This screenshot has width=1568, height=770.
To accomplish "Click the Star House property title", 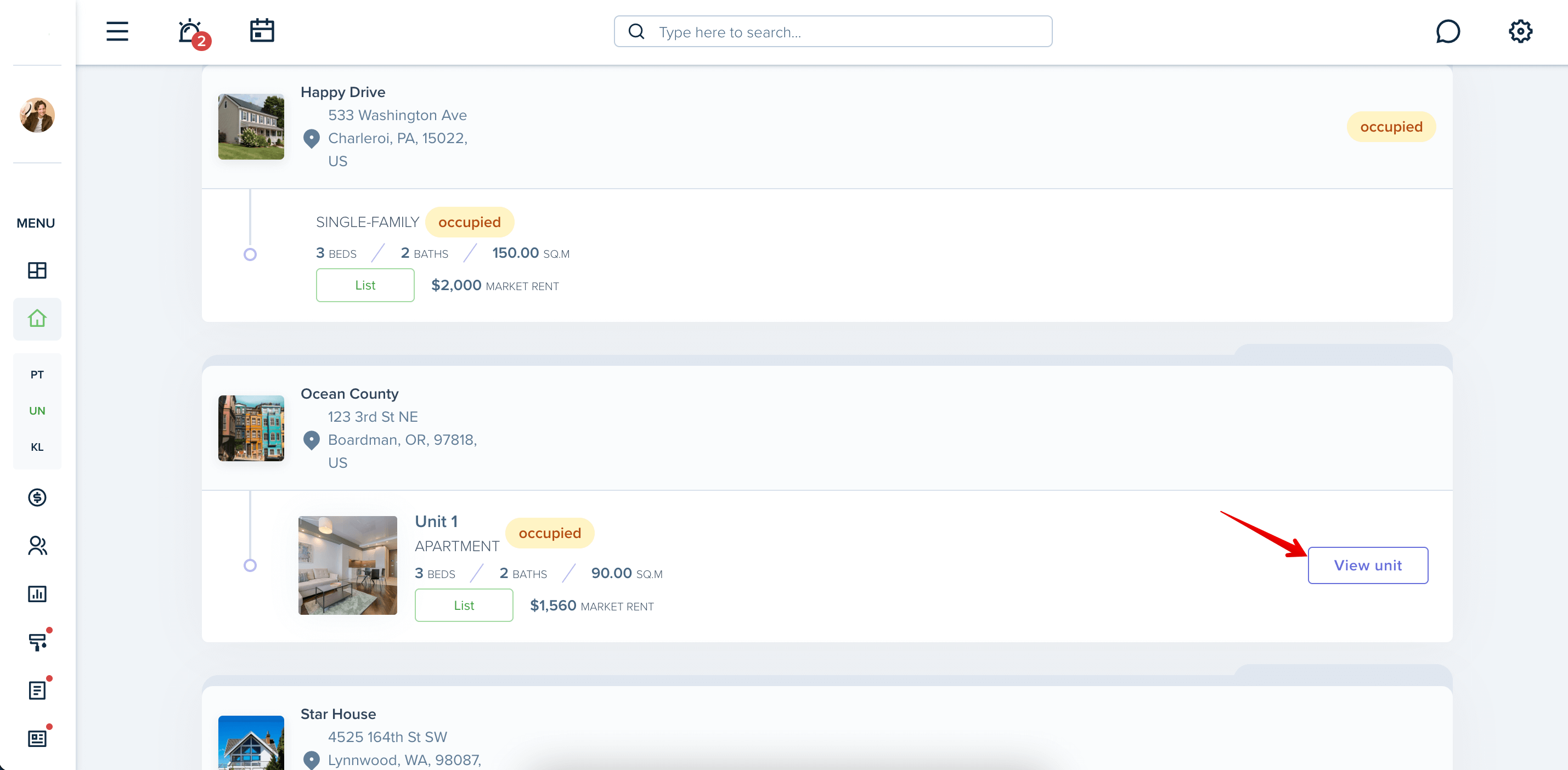I will tap(338, 714).
